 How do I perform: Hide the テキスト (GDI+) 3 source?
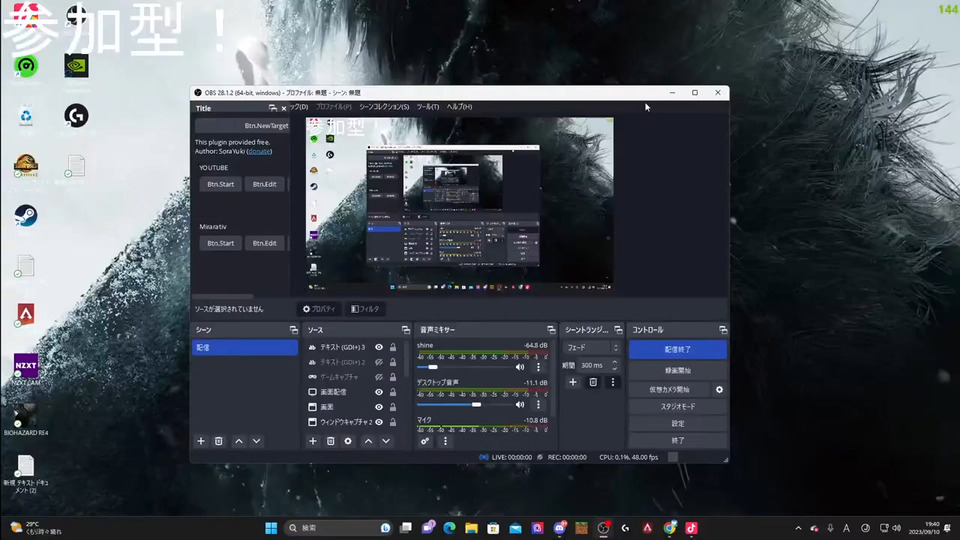click(379, 347)
